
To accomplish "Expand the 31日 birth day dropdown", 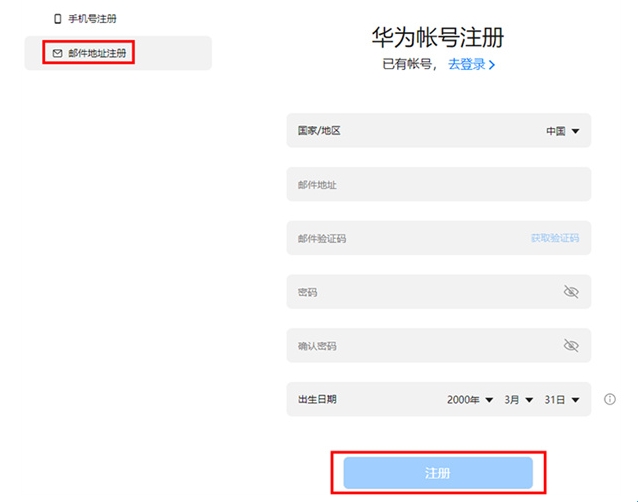I will coord(562,400).
